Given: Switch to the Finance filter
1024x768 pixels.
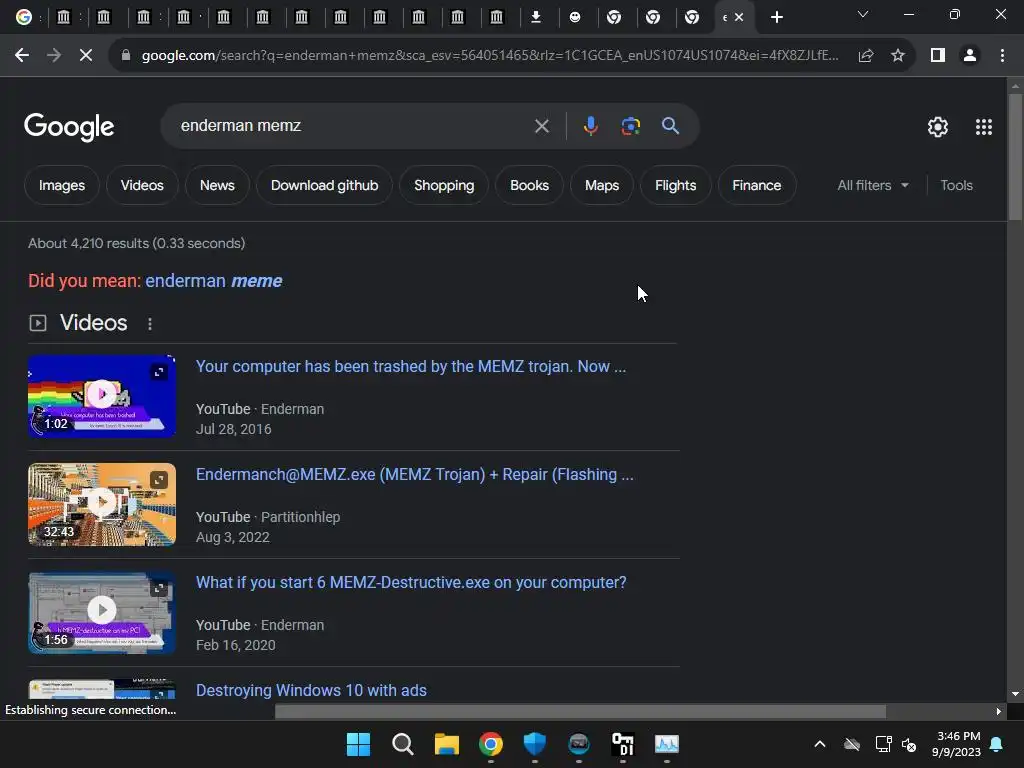Looking at the screenshot, I should tap(756, 185).
